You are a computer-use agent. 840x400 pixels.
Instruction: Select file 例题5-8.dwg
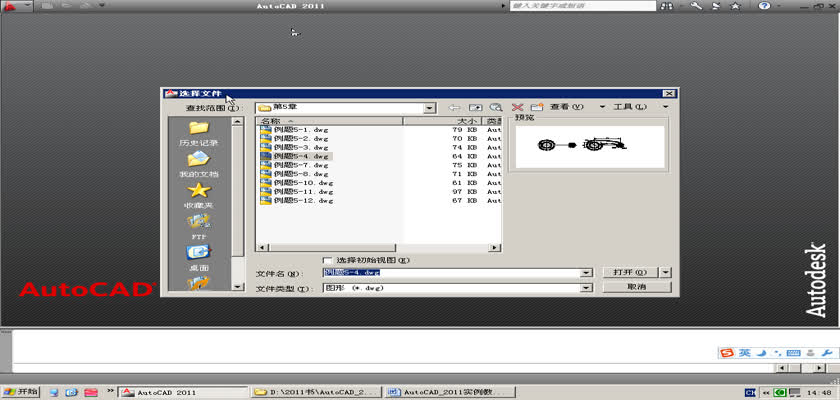[294, 174]
